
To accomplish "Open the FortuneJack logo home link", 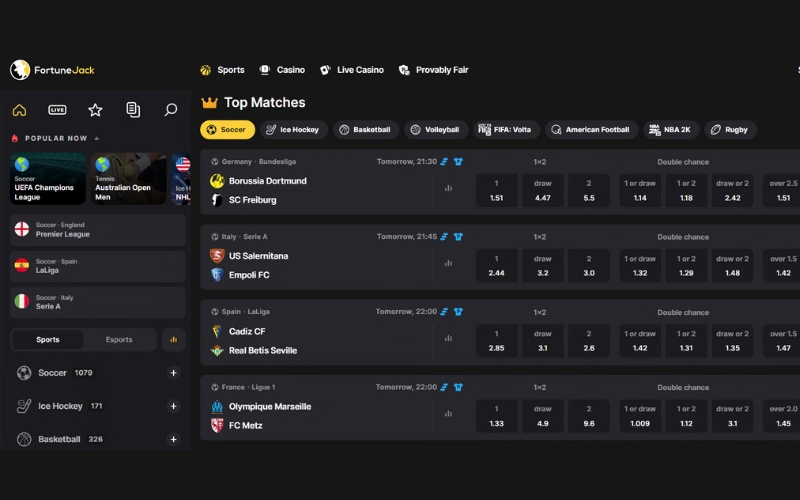I will point(53,70).
